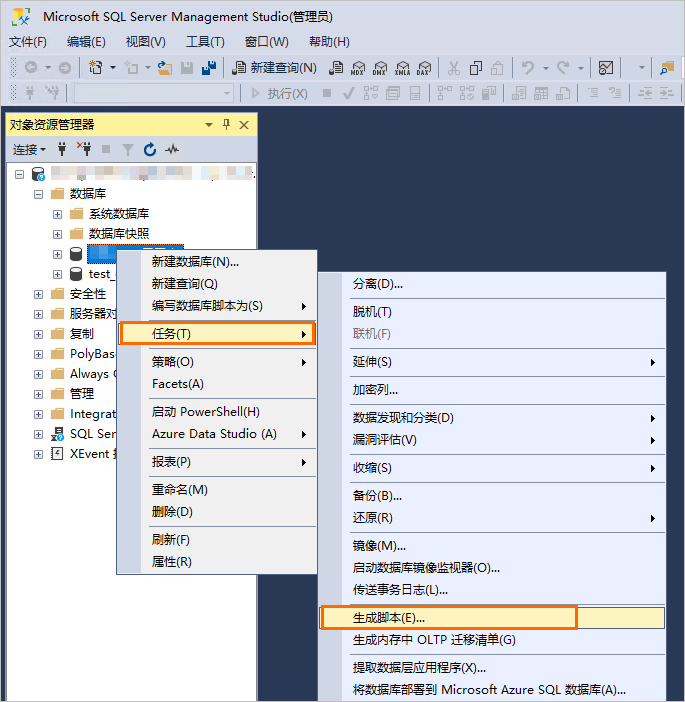Viewport: 685px width, 702px height.
Task: Click the New Query (新建查询) button
Action: point(274,68)
